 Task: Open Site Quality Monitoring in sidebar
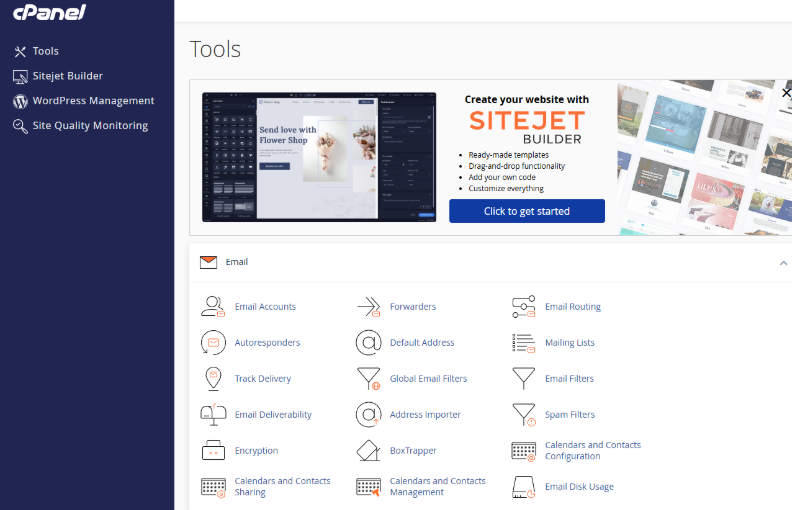tap(90, 126)
